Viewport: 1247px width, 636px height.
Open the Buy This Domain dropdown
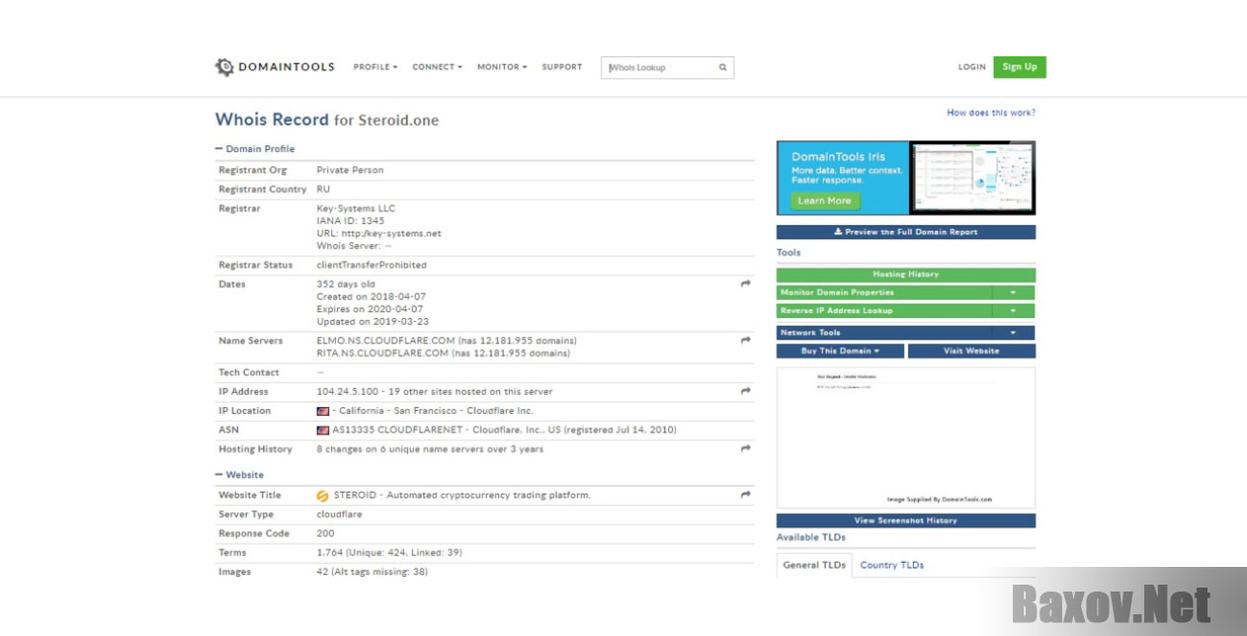[x=840, y=351]
